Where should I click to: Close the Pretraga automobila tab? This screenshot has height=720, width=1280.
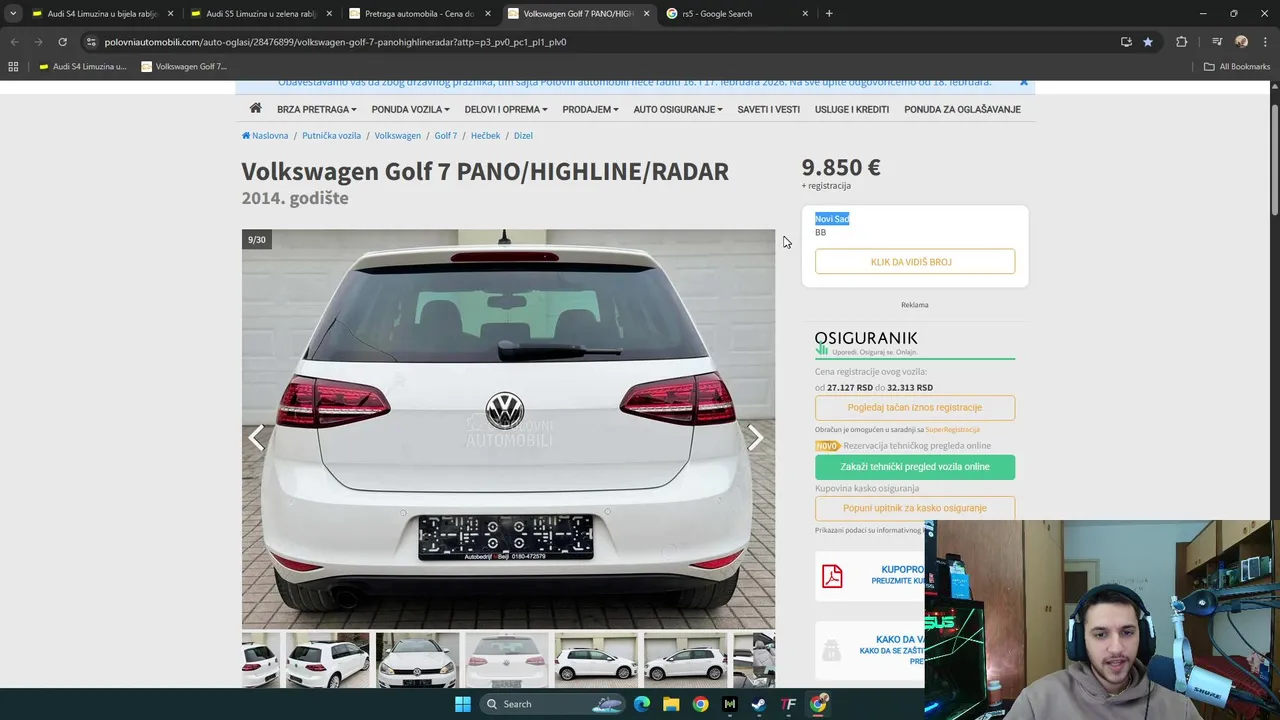click(x=488, y=14)
